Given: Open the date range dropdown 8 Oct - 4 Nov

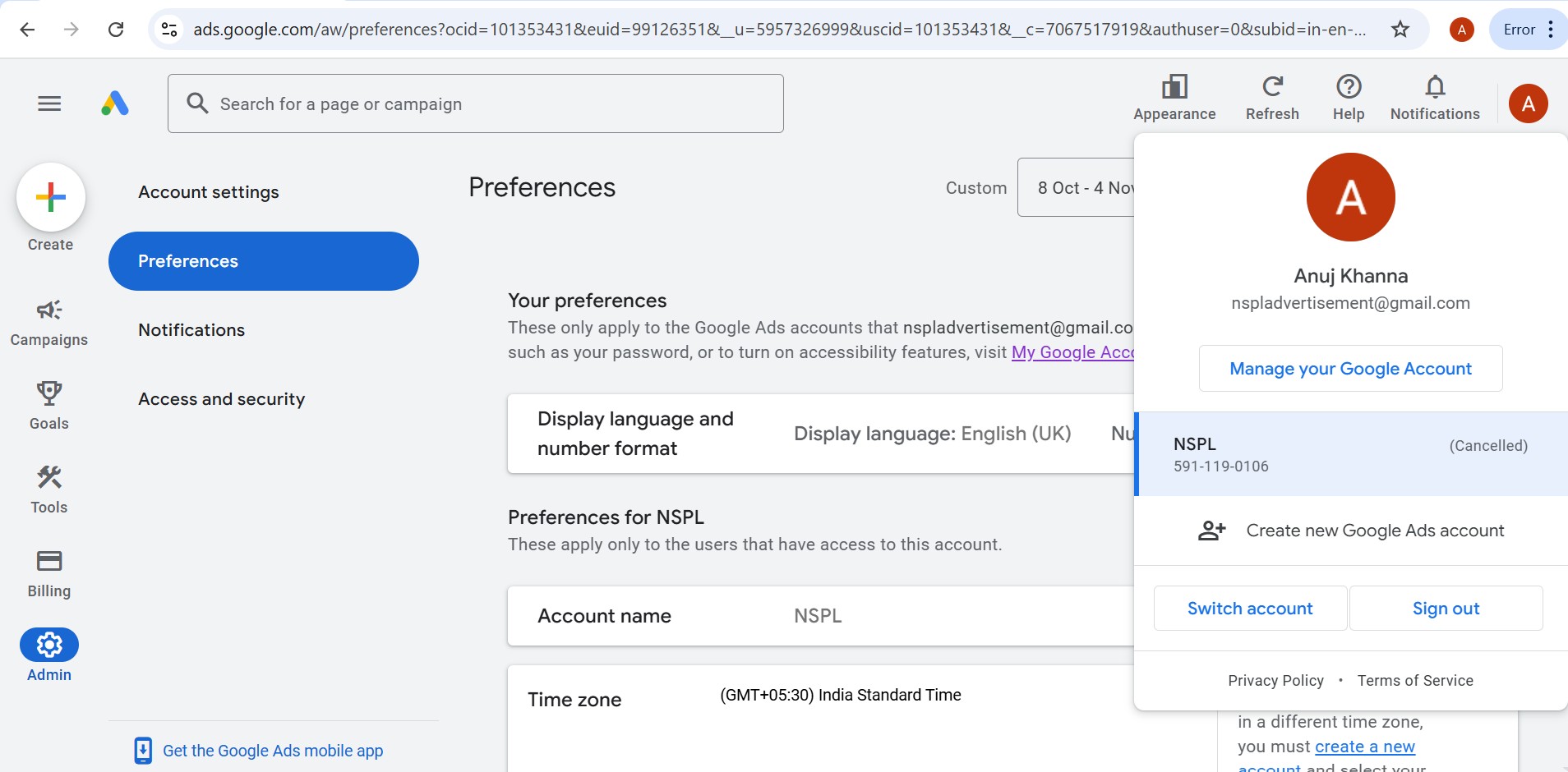Looking at the screenshot, I should [1077, 187].
